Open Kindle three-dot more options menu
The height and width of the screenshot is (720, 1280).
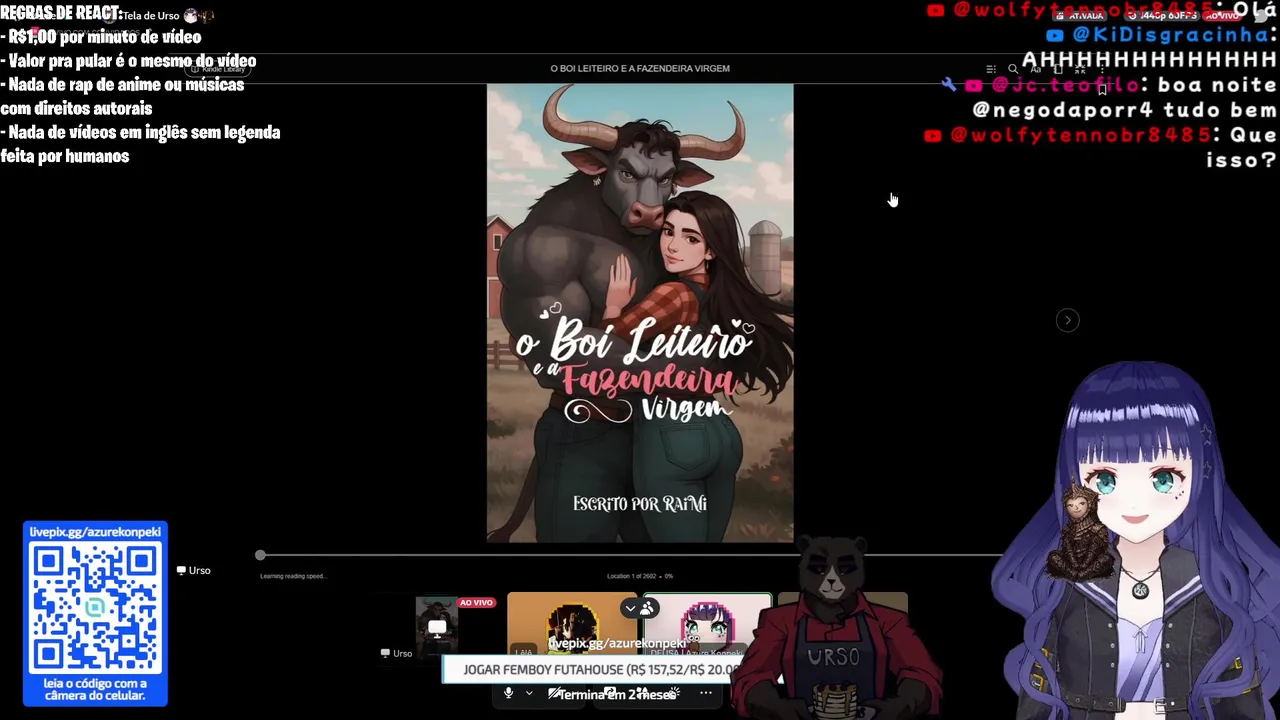pos(1102,69)
